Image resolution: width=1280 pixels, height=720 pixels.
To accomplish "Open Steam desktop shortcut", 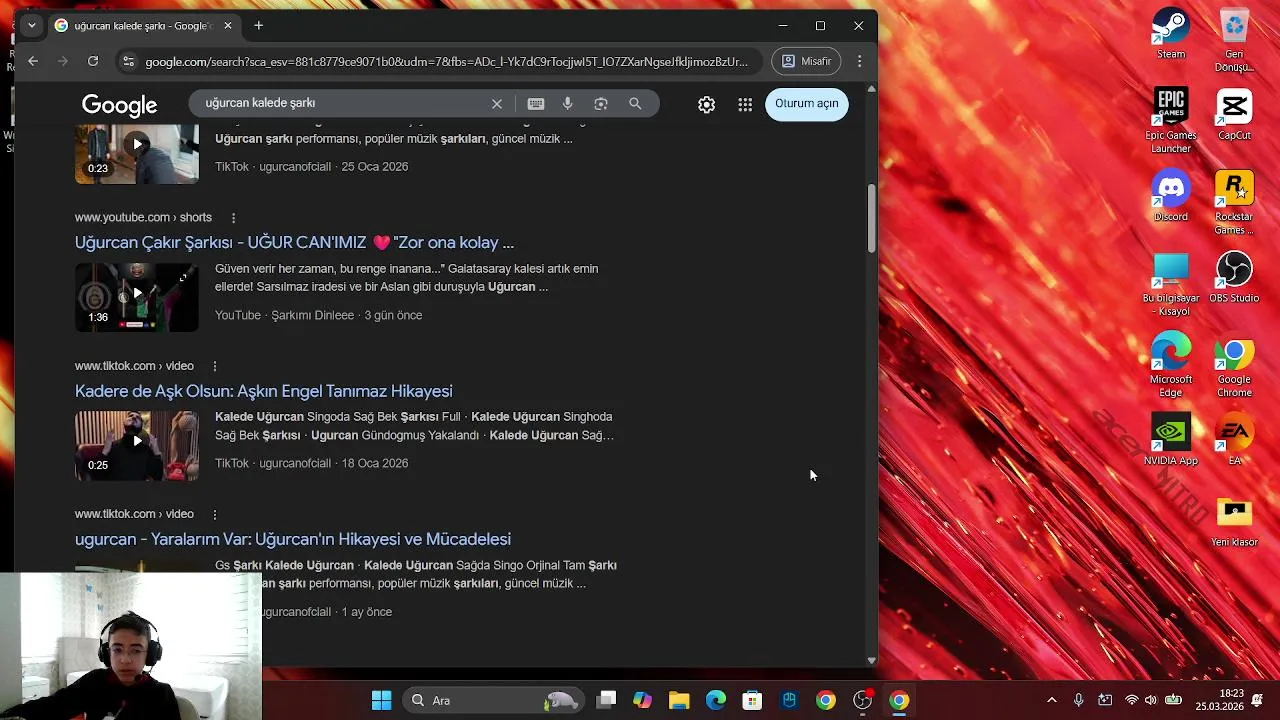I will [1170, 34].
